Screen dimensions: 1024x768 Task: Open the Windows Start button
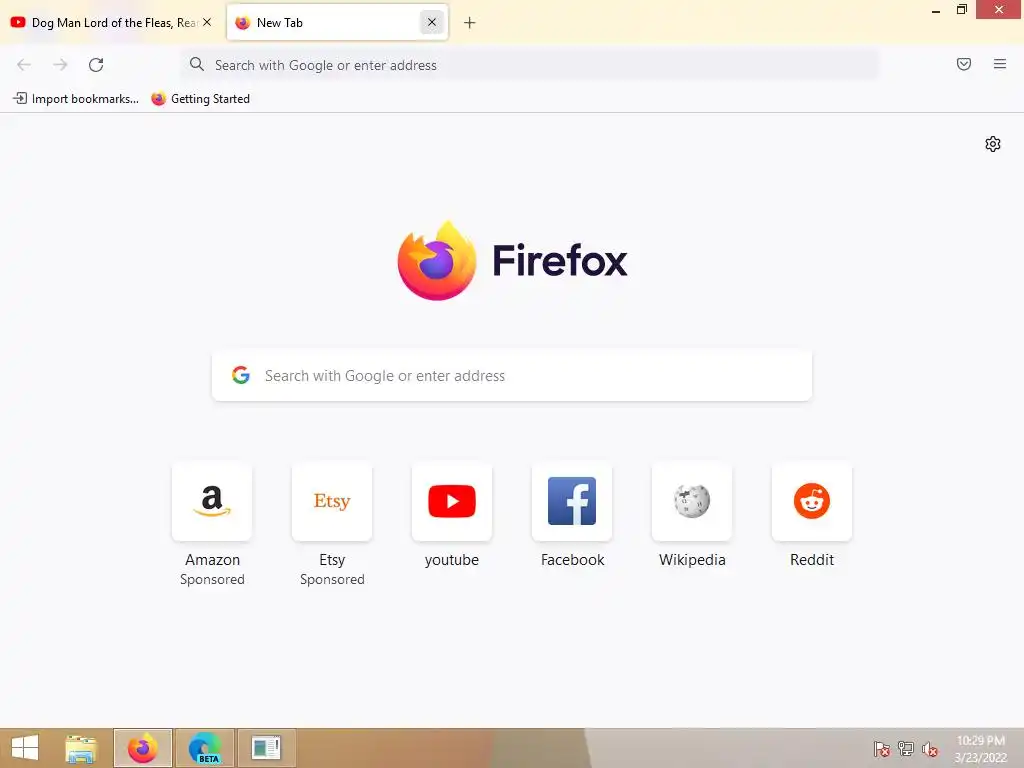(25, 748)
